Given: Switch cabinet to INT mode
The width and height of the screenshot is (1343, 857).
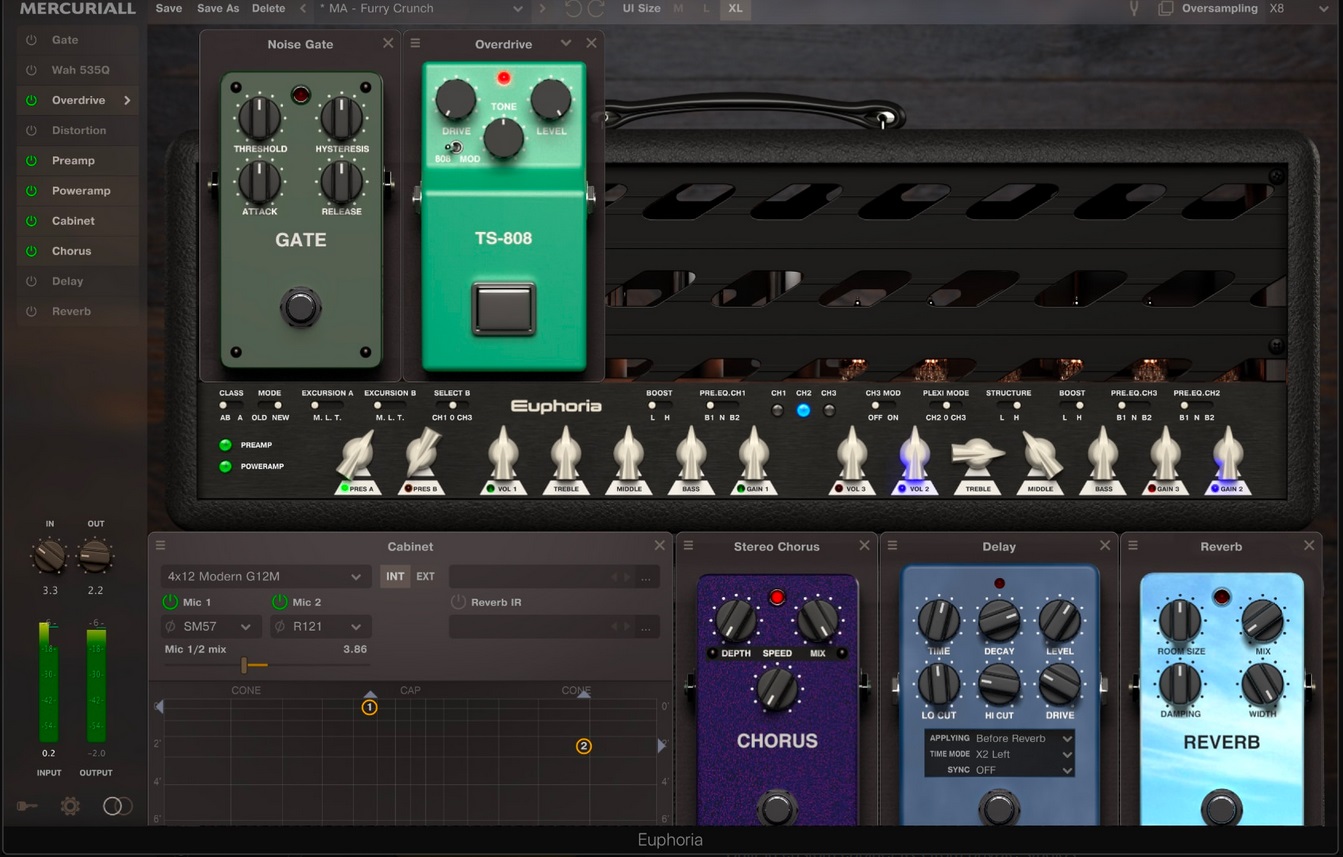Looking at the screenshot, I should coord(395,576).
